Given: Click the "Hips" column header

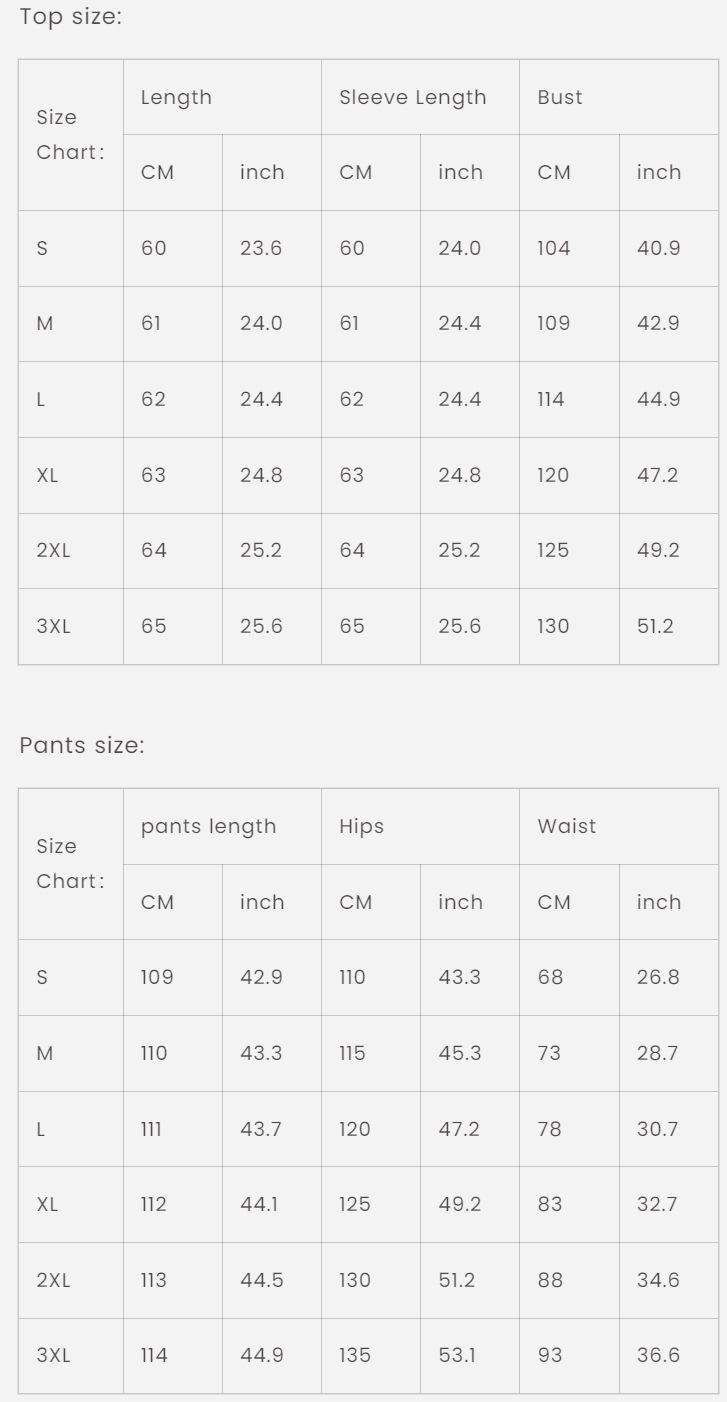Looking at the screenshot, I should point(361,827).
